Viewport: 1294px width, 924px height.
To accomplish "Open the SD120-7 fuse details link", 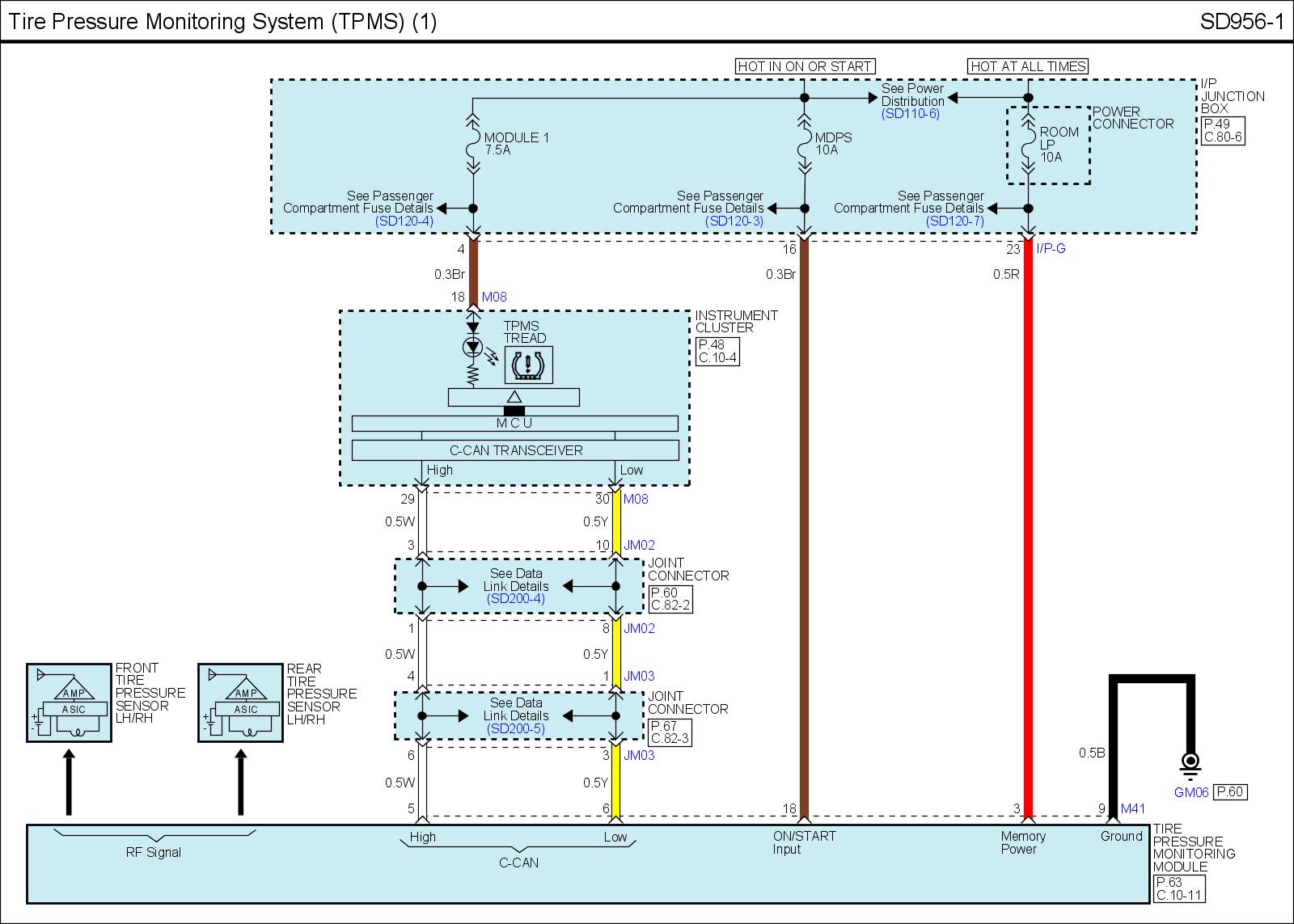I will pos(955,221).
